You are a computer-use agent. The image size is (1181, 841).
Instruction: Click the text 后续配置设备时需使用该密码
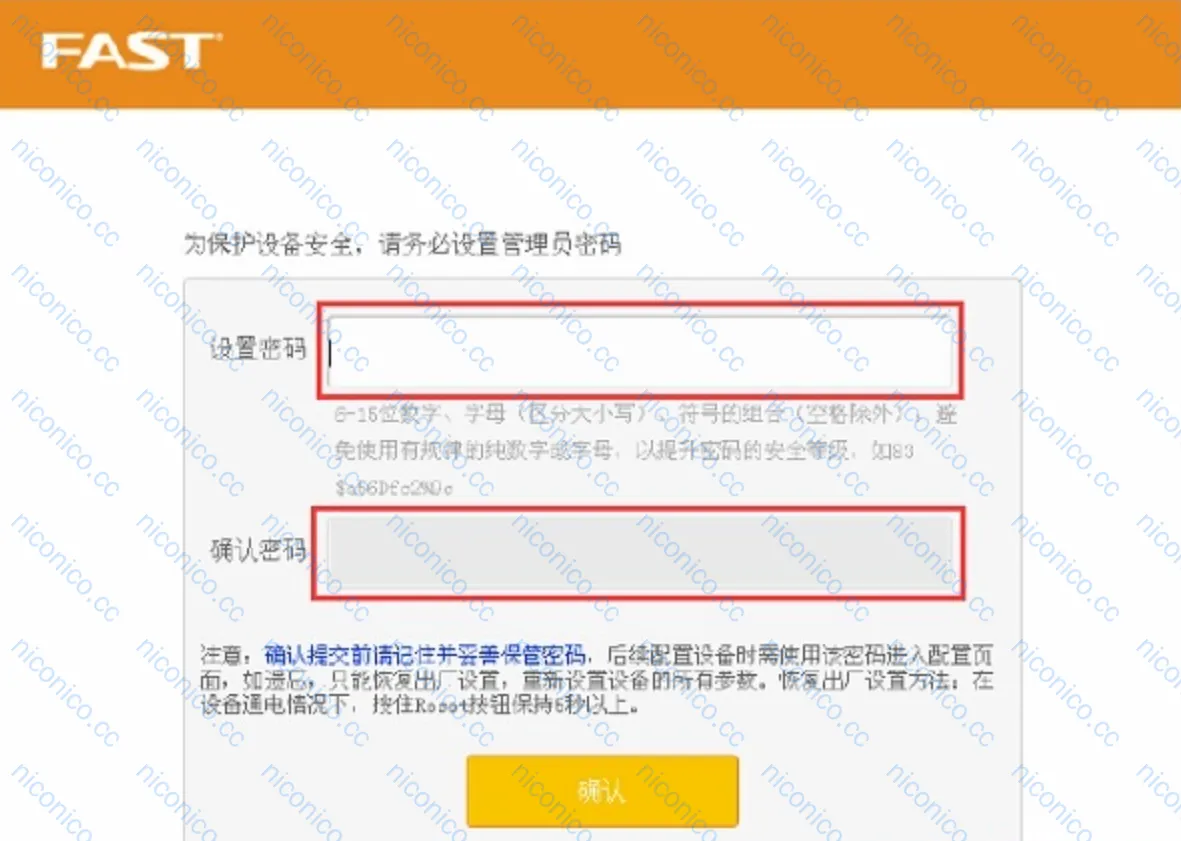click(746, 655)
